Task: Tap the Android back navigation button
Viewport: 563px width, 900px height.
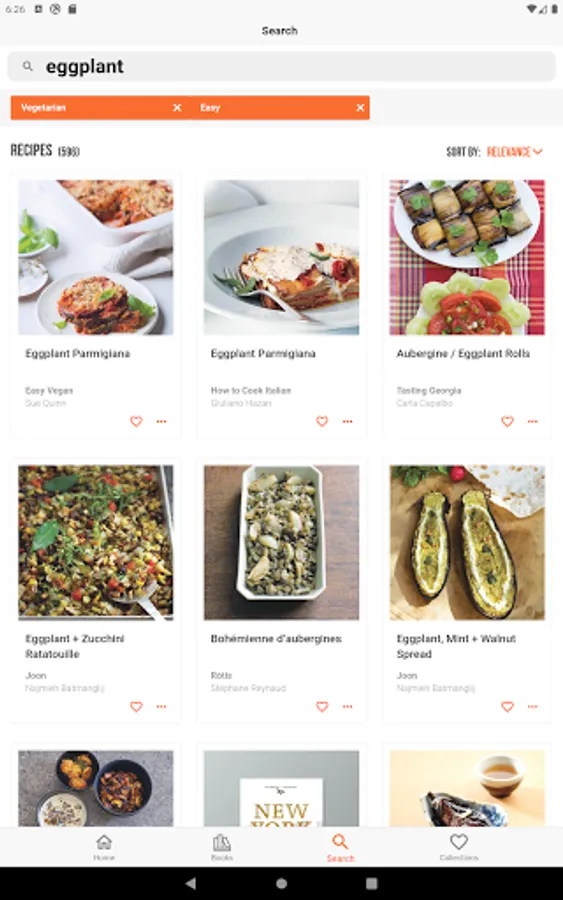Action: coord(191,883)
